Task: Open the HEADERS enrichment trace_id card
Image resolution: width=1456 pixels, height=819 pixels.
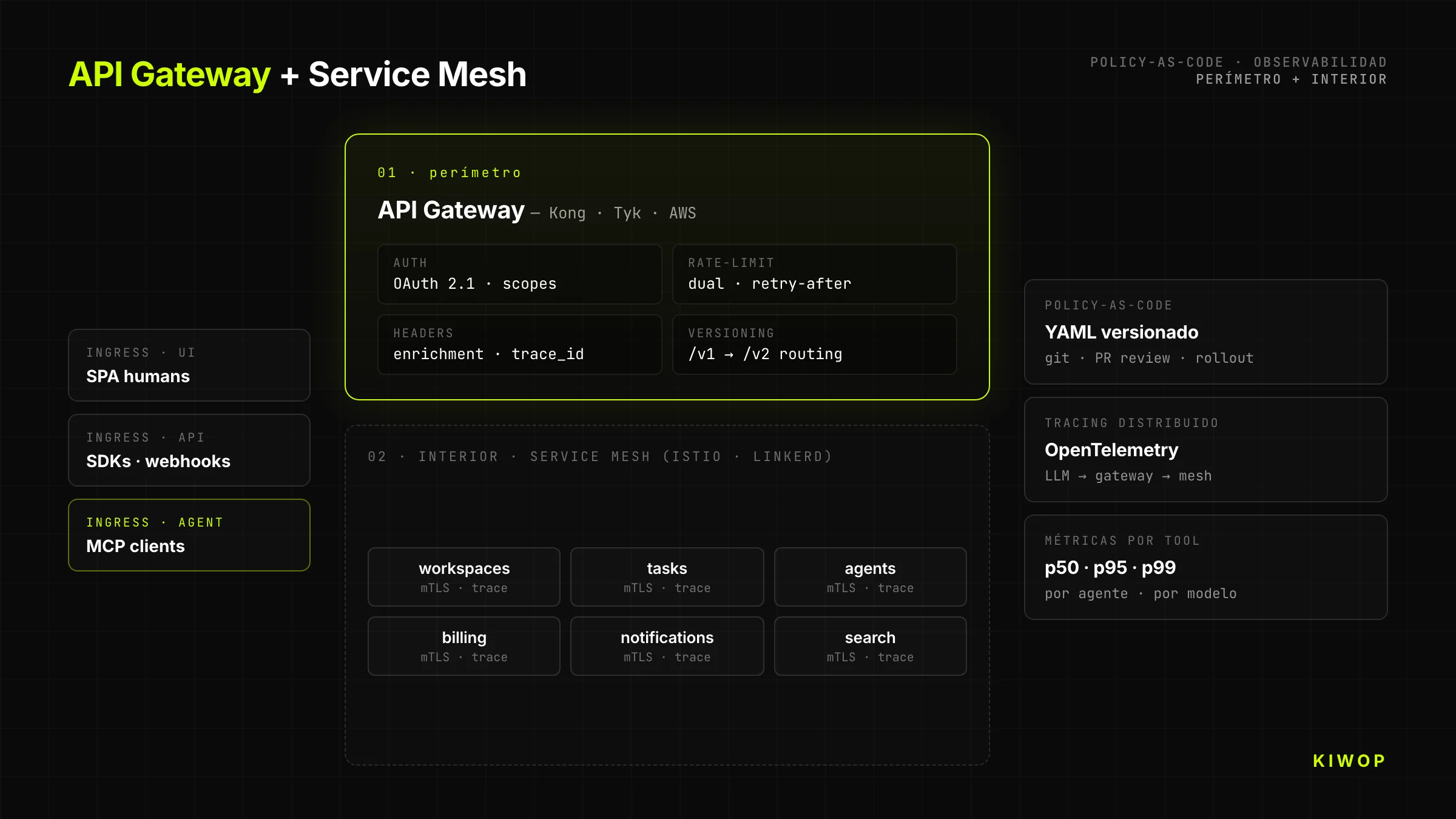Action: [x=519, y=345]
